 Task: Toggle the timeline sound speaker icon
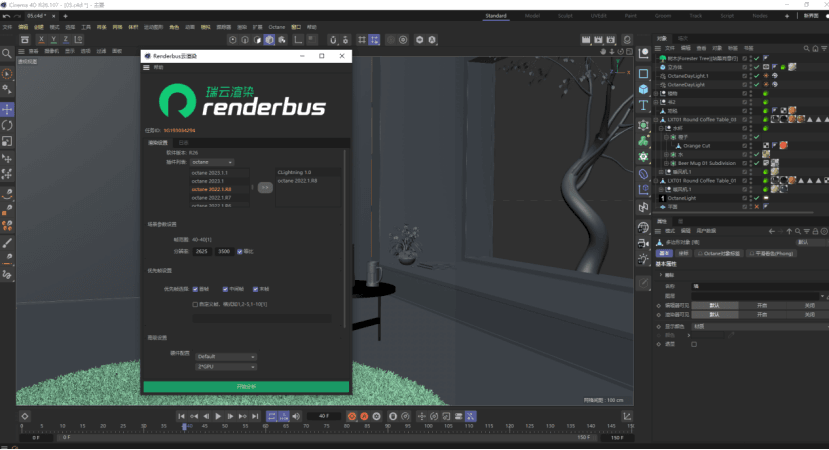click(x=296, y=417)
